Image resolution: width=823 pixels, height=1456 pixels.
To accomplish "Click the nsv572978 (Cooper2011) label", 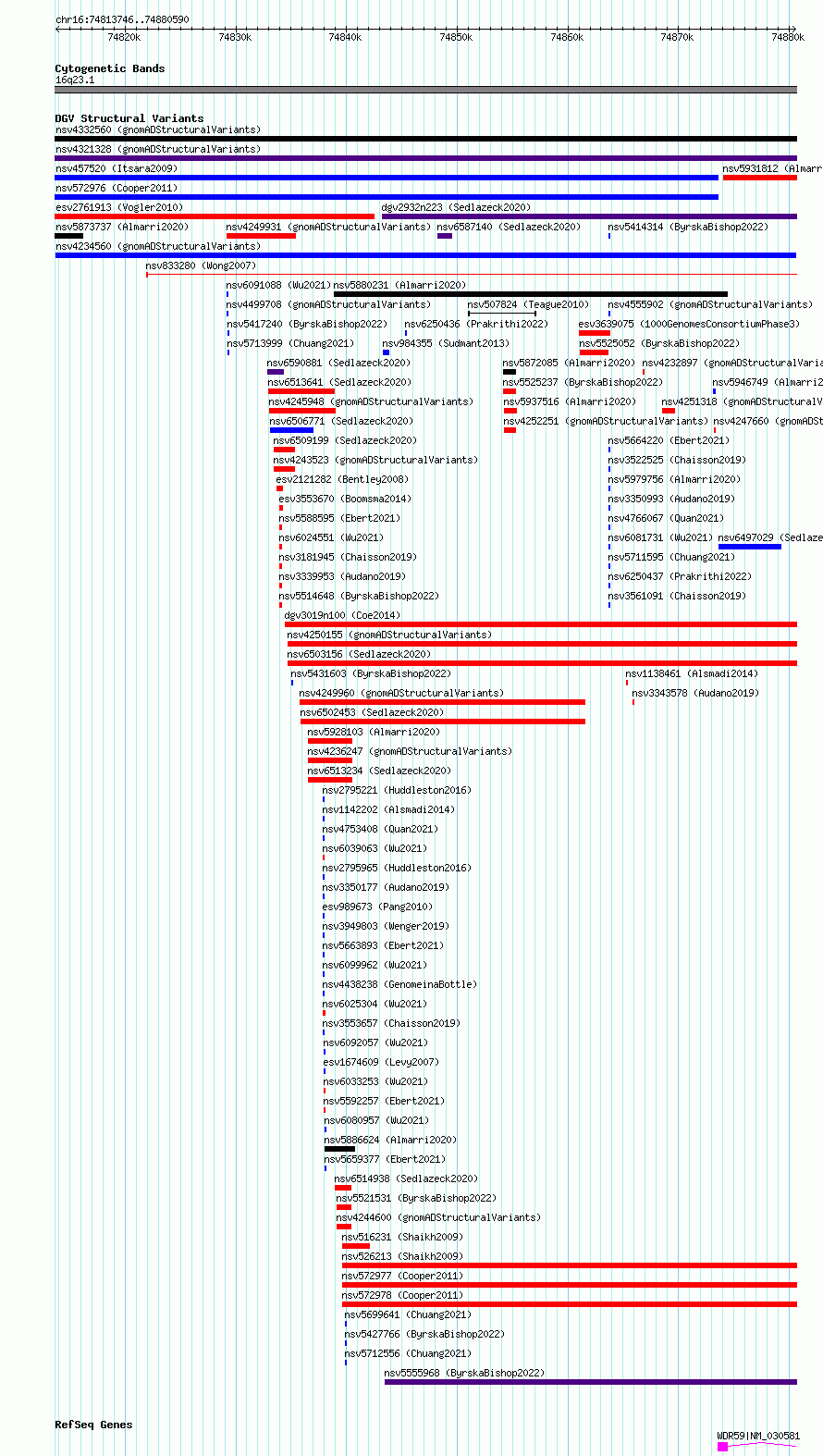I will [x=402, y=1295].
